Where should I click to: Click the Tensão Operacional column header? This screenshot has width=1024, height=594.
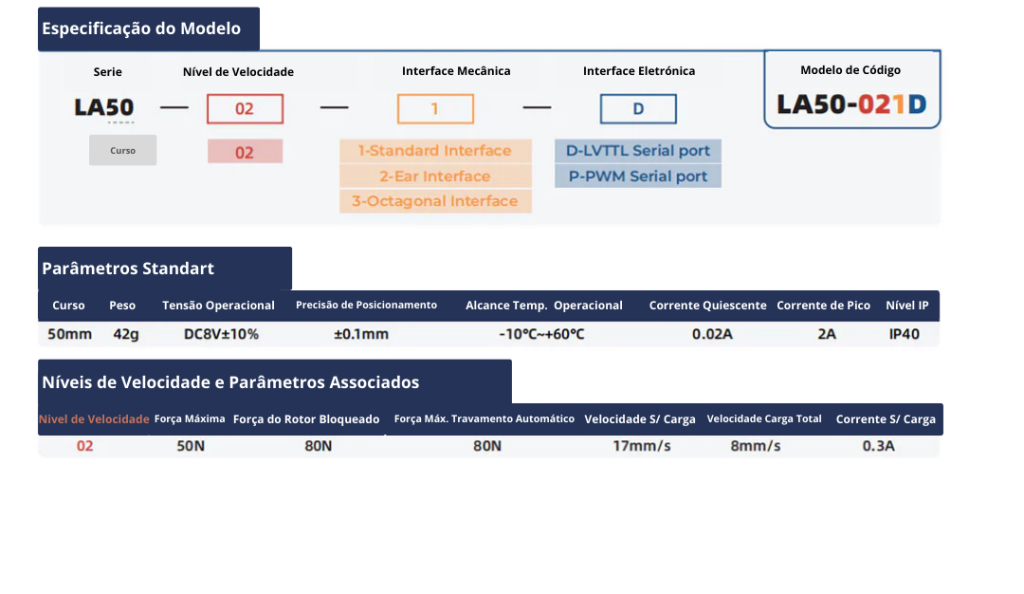[x=218, y=306]
